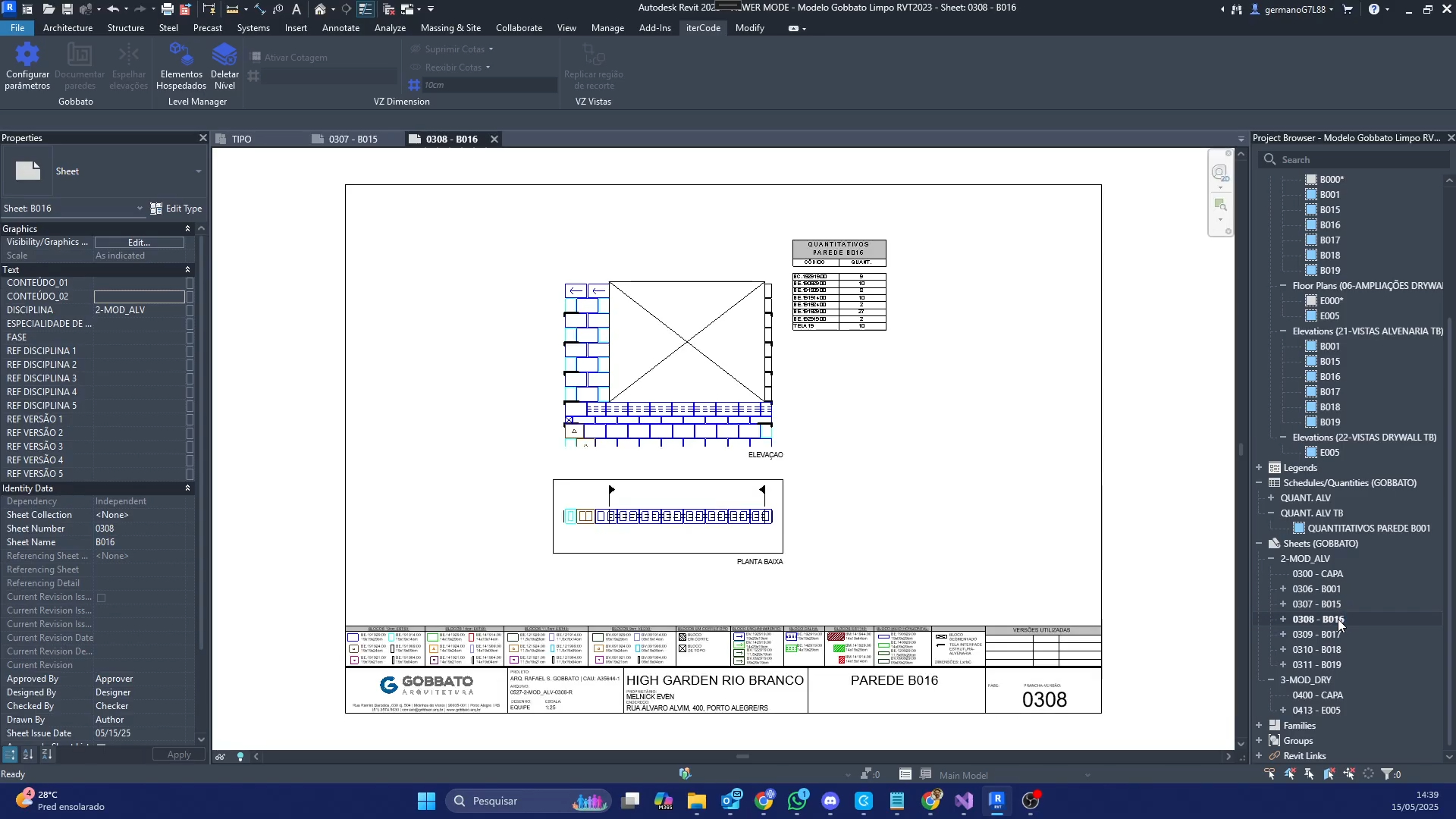Toggle the Current Revision Issued checkbox
This screenshot has width=1456, height=819.
click(101, 598)
